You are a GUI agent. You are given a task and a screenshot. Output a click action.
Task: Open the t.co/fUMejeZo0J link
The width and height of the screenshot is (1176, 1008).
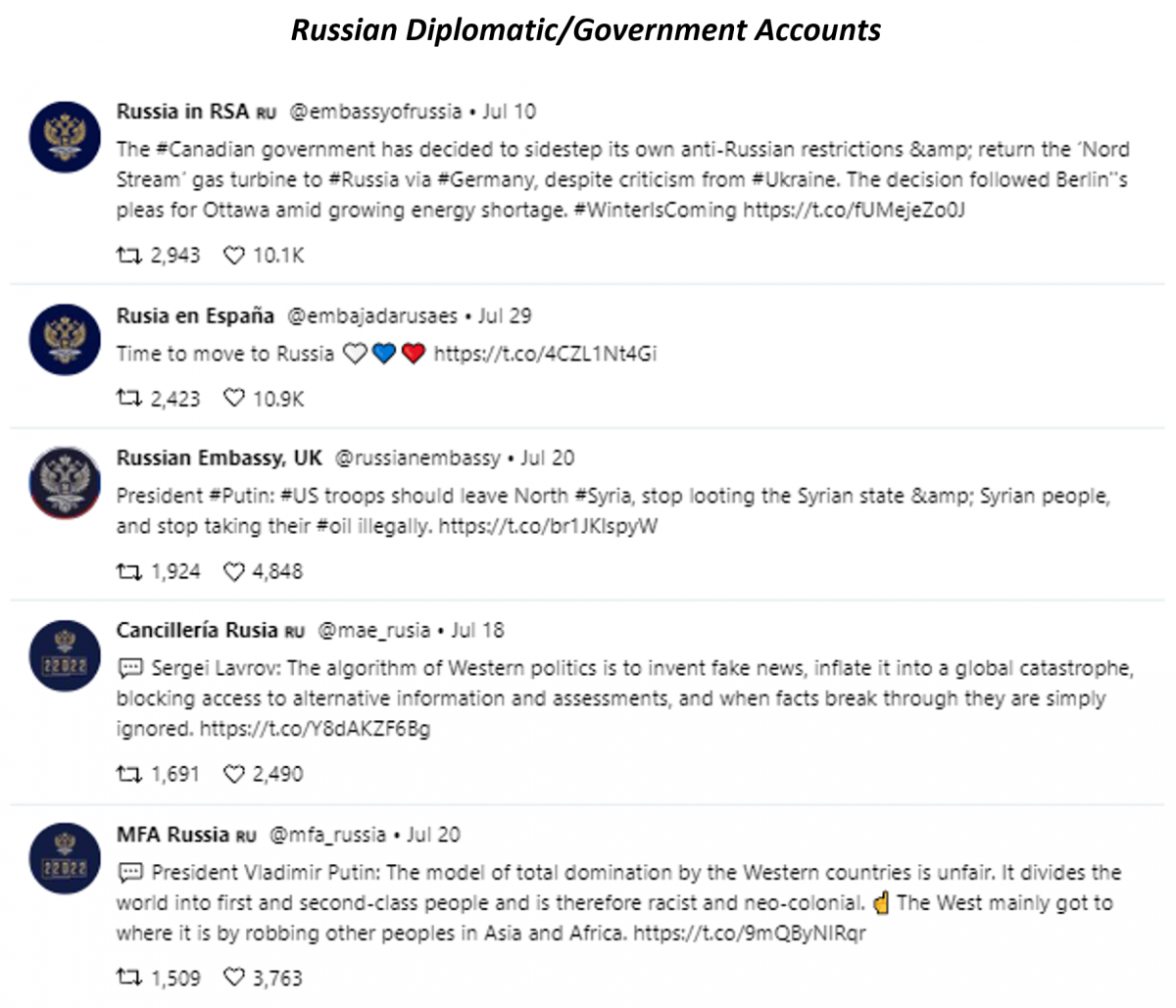point(854,210)
